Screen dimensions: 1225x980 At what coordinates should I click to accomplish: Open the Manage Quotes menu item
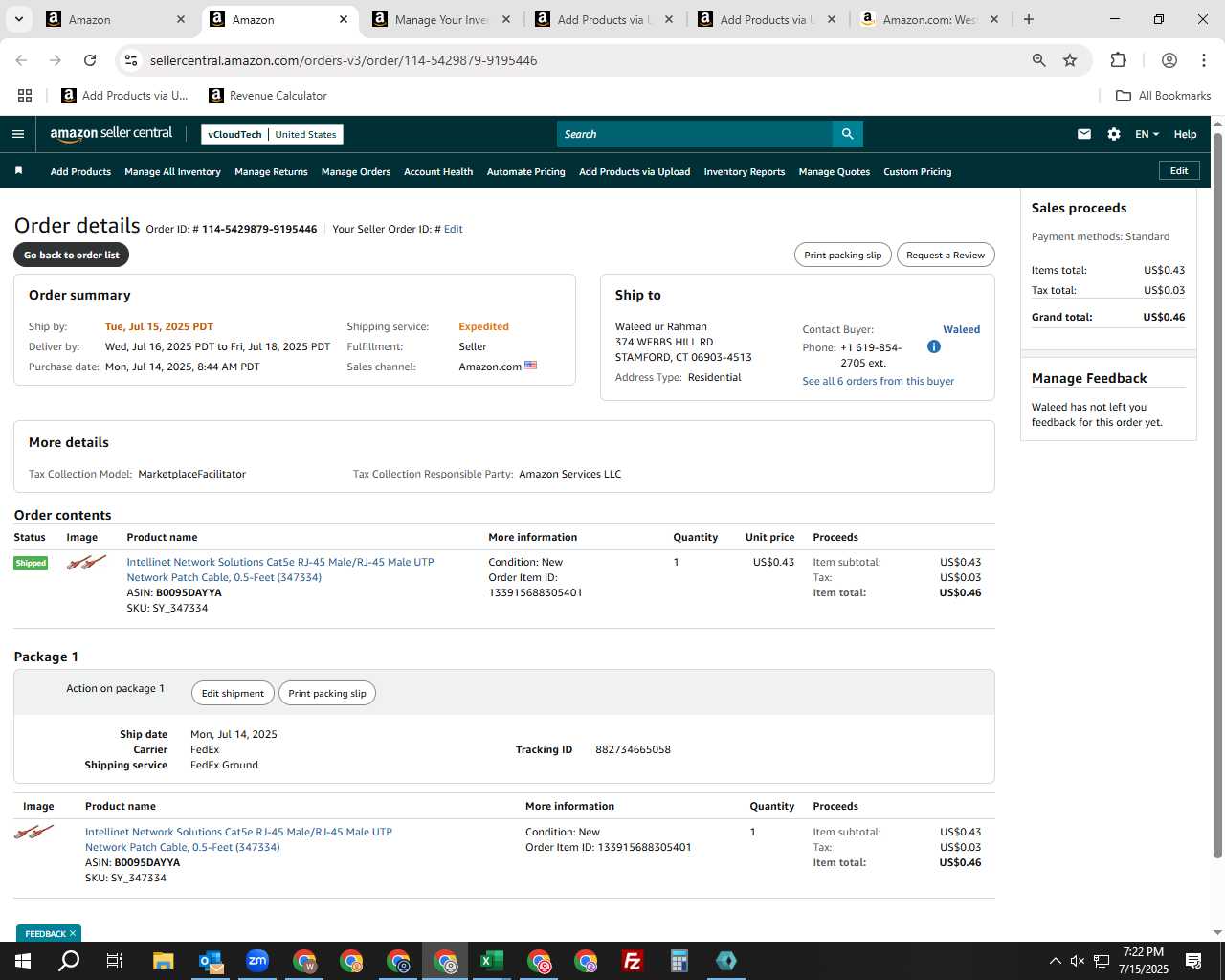pos(835,172)
